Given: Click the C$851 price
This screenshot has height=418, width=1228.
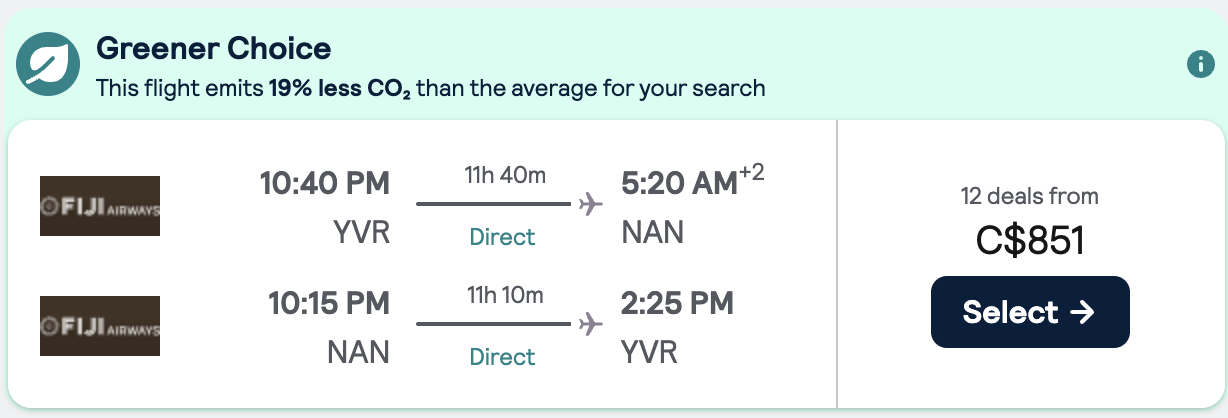Looking at the screenshot, I should (1030, 240).
